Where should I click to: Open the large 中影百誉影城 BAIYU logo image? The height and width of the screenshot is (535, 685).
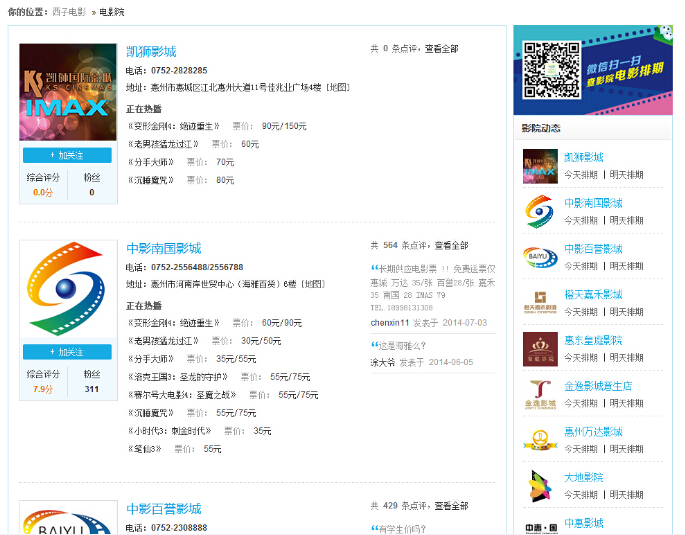68,518
